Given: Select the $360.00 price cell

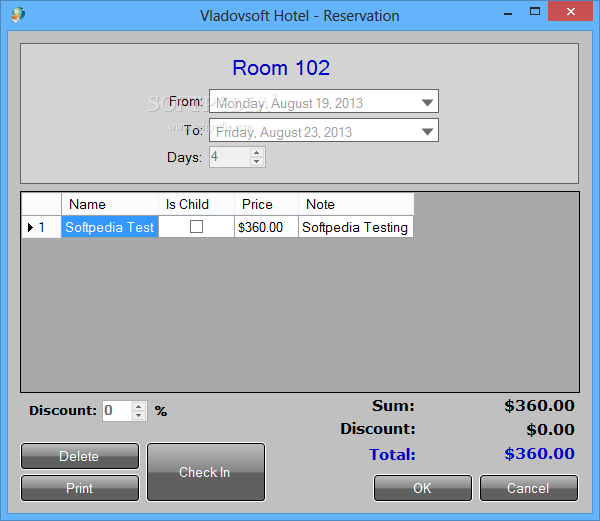Looking at the screenshot, I should point(266,227).
